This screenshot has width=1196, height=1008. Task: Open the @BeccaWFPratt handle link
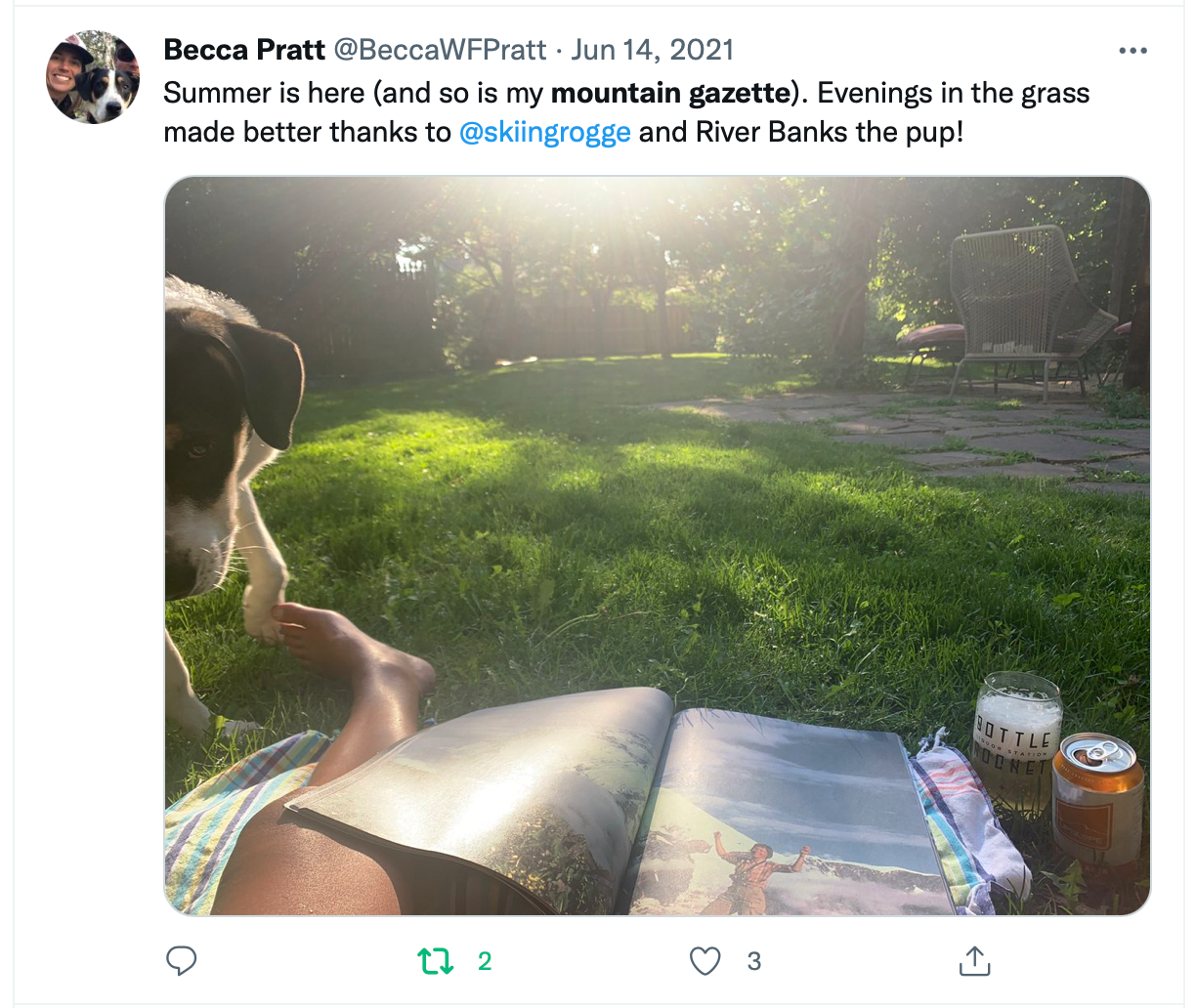pos(441,50)
